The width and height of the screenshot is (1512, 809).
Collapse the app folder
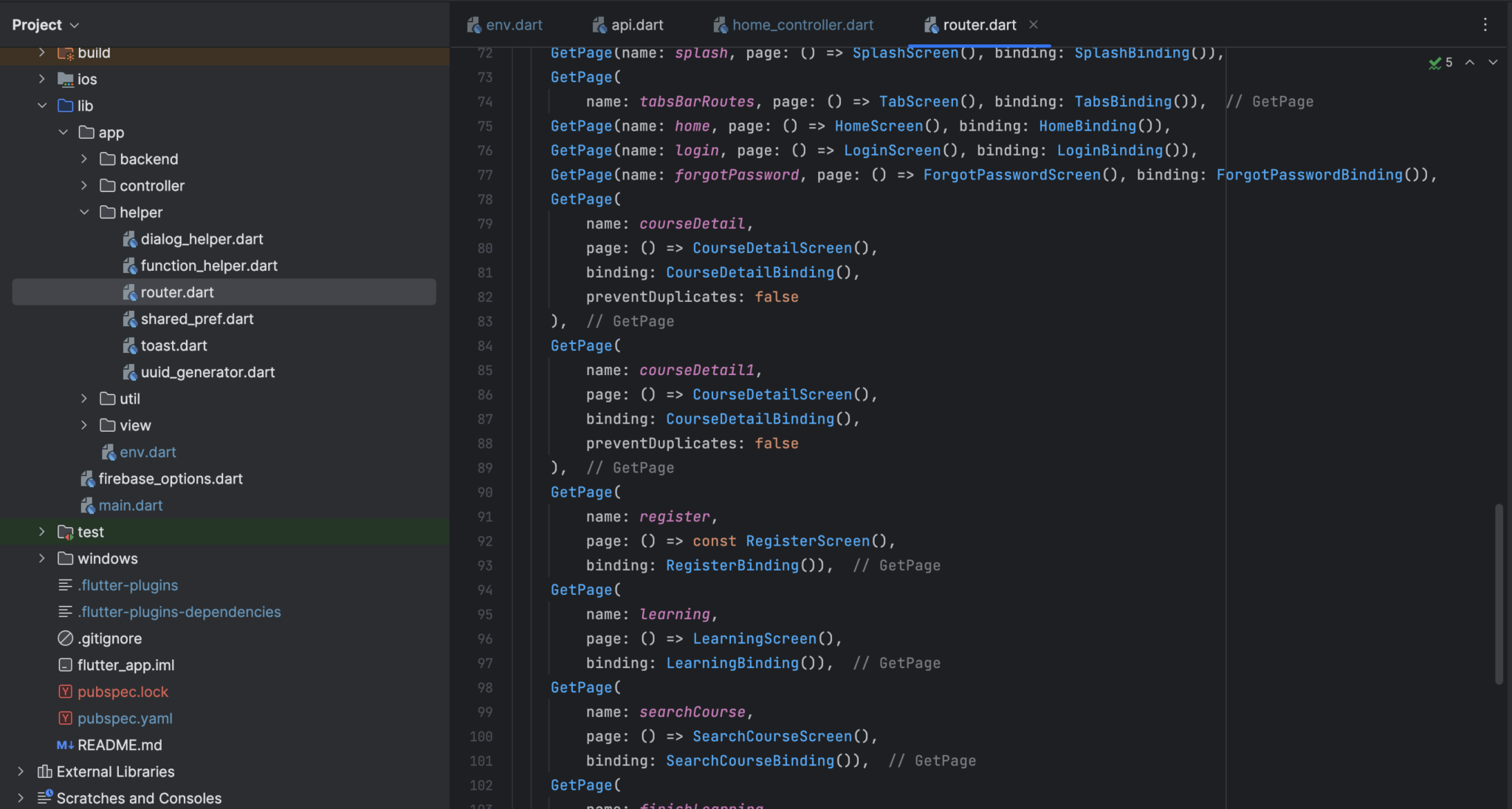(63, 132)
